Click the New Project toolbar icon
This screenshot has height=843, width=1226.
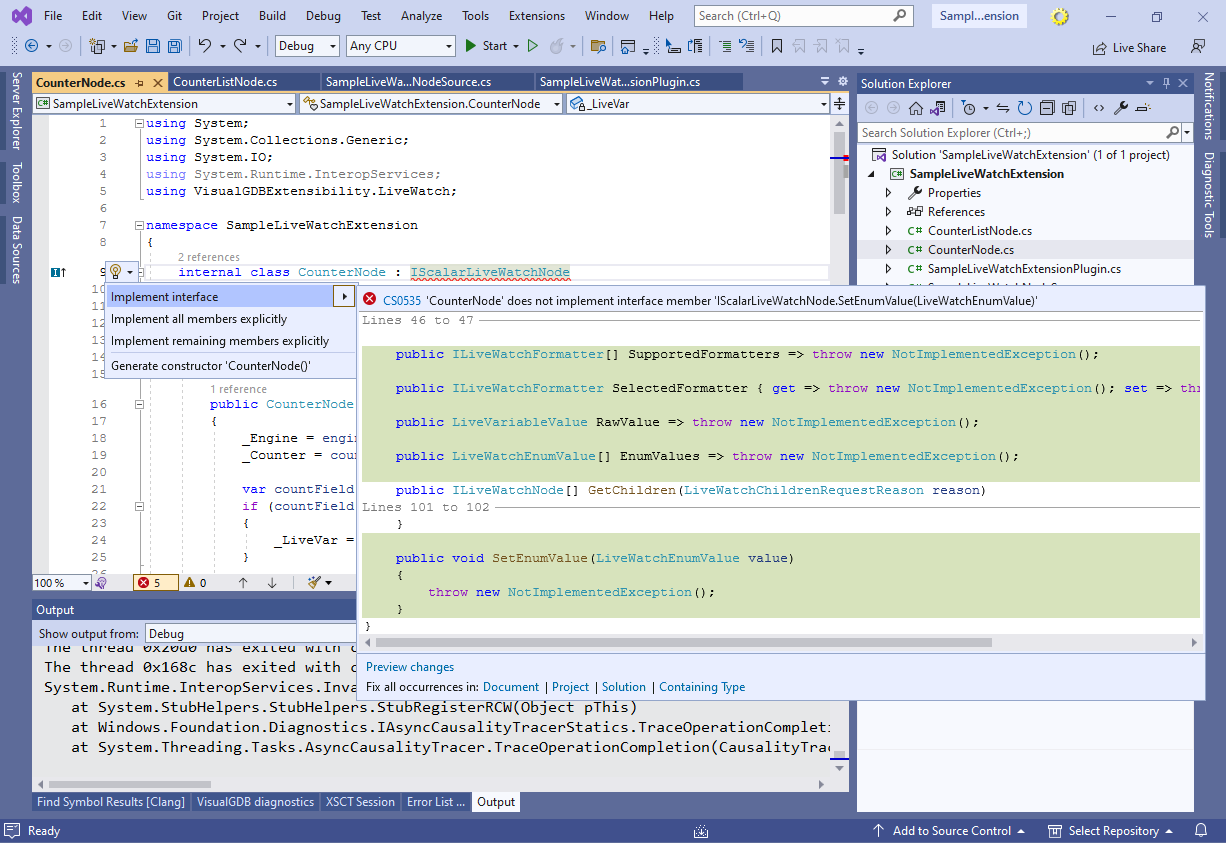coord(97,46)
